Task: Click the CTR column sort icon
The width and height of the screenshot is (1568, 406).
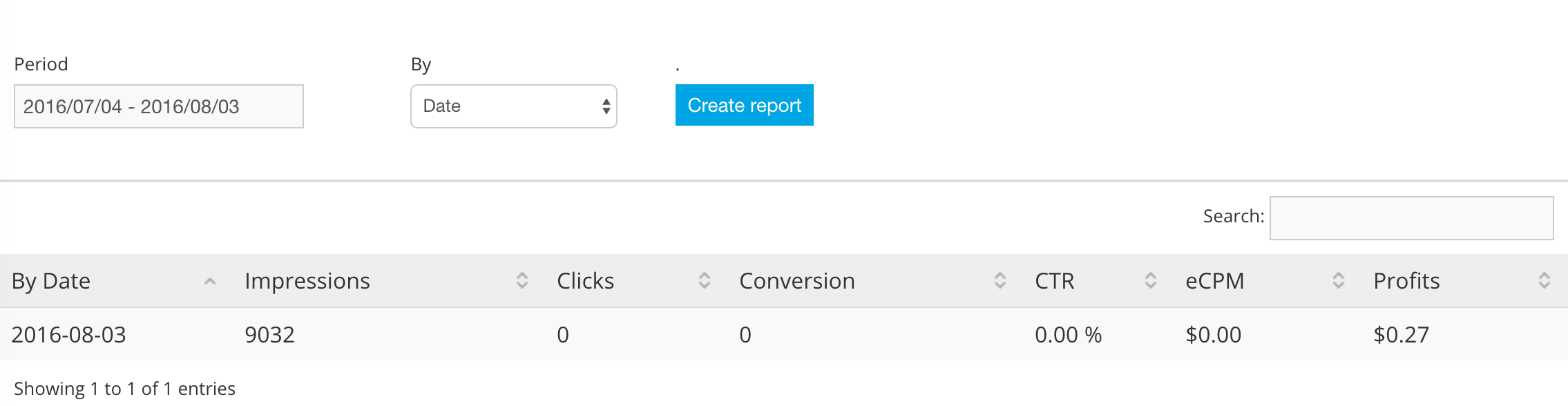Action: [x=1150, y=280]
